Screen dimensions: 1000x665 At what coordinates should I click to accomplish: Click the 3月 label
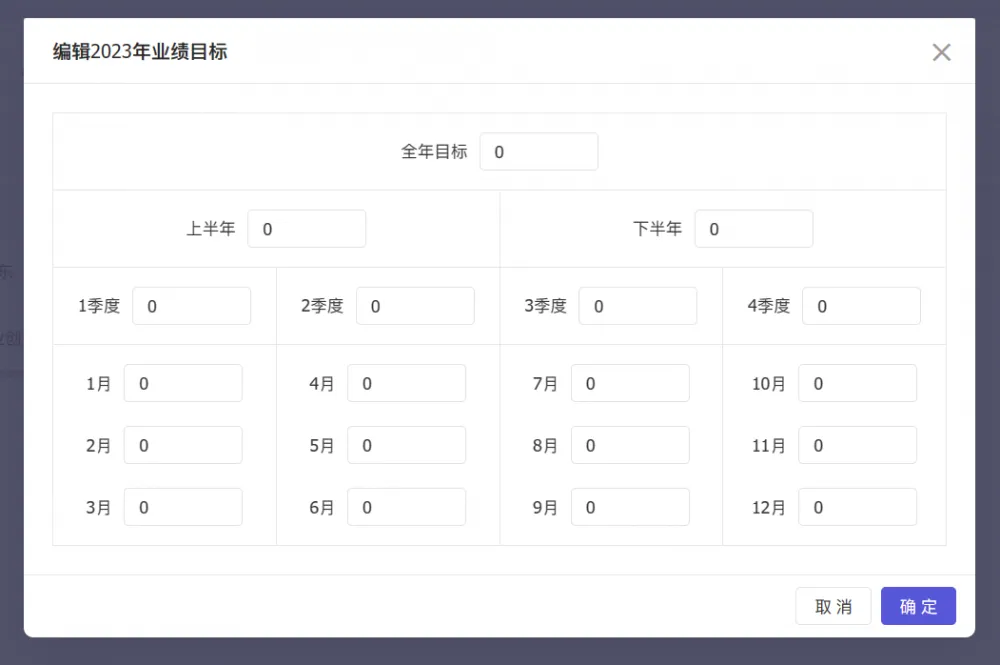[99, 508]
